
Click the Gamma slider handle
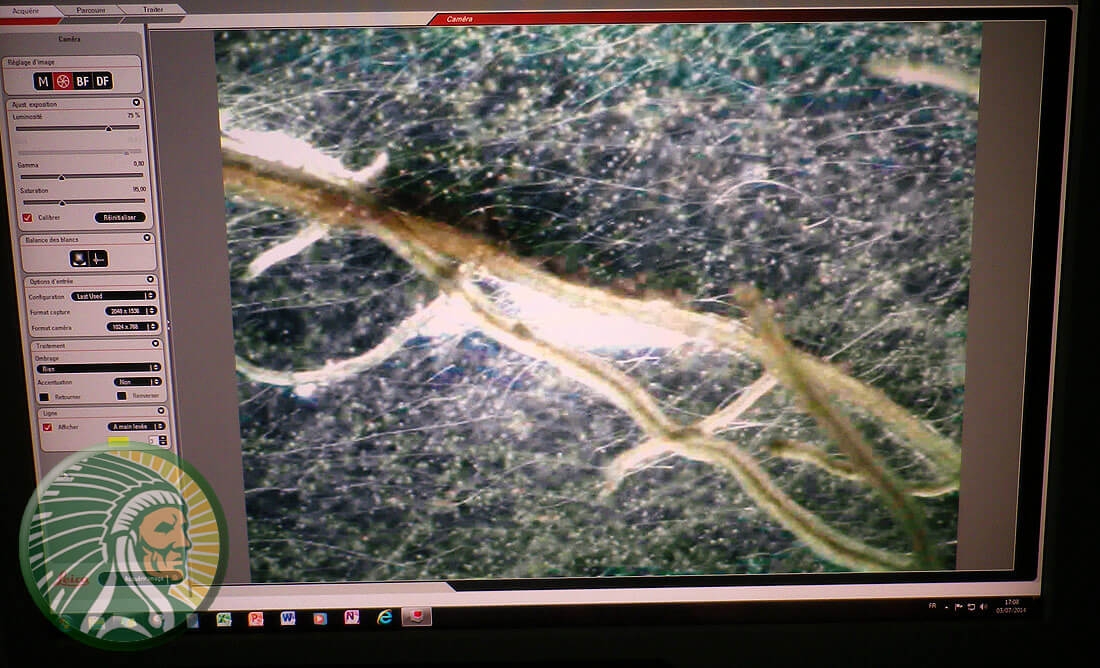tap(61, 178)
